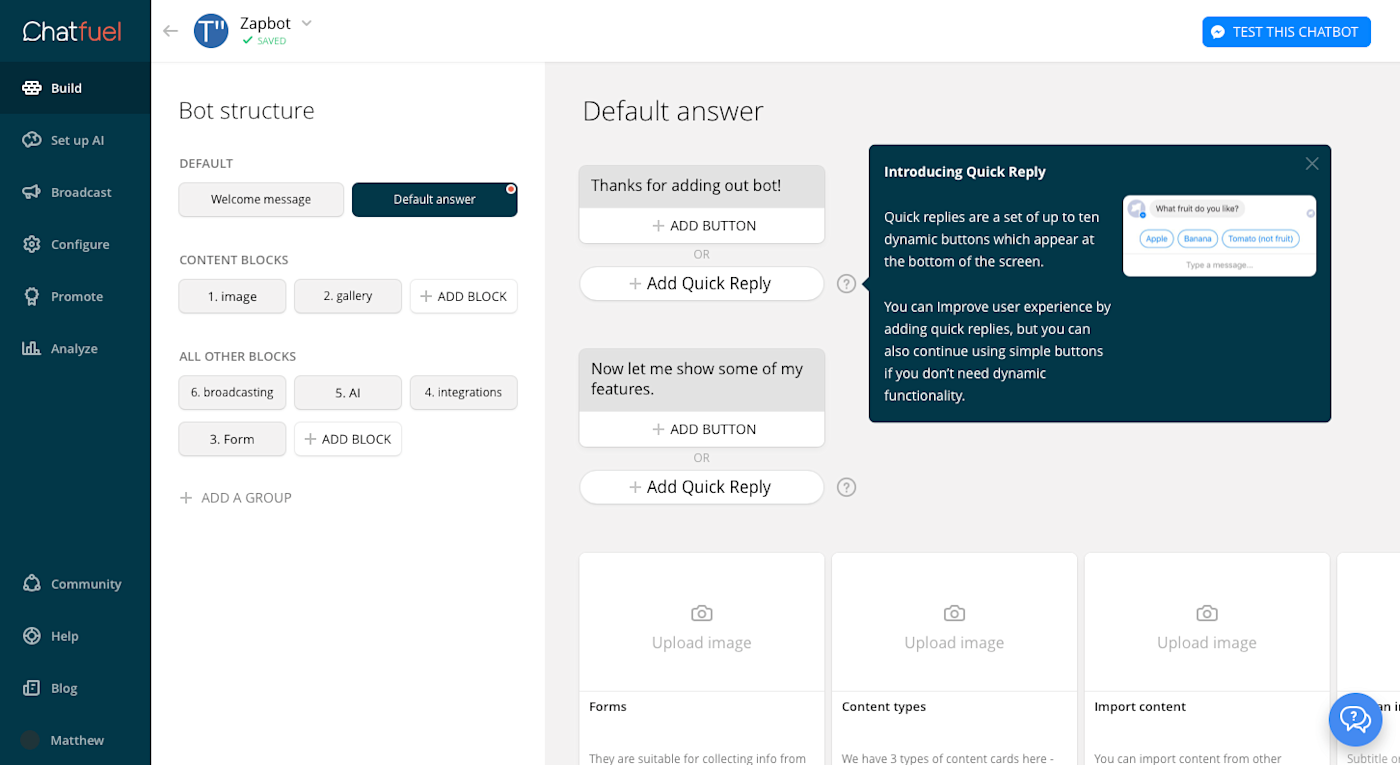Open the 6. broadcasting block
Screen dimensions: 1400x765
tap(232, 392)
